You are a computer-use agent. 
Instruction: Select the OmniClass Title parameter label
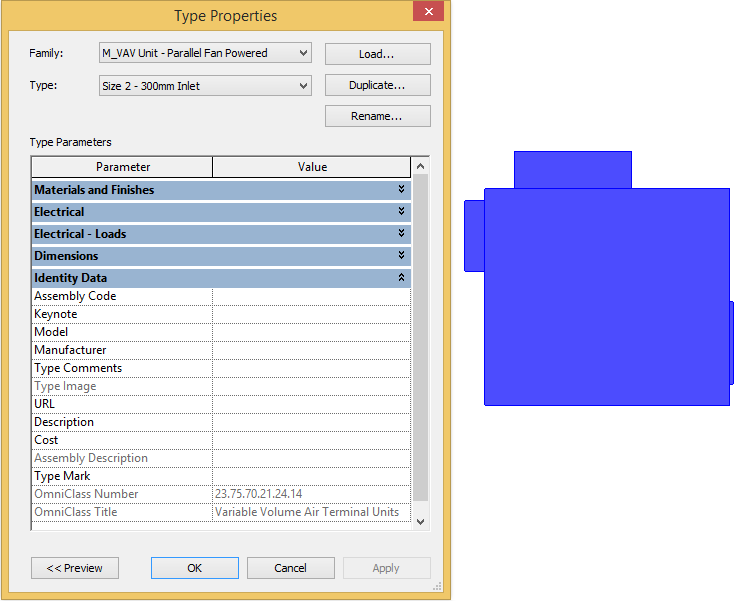tap(76, 512)
